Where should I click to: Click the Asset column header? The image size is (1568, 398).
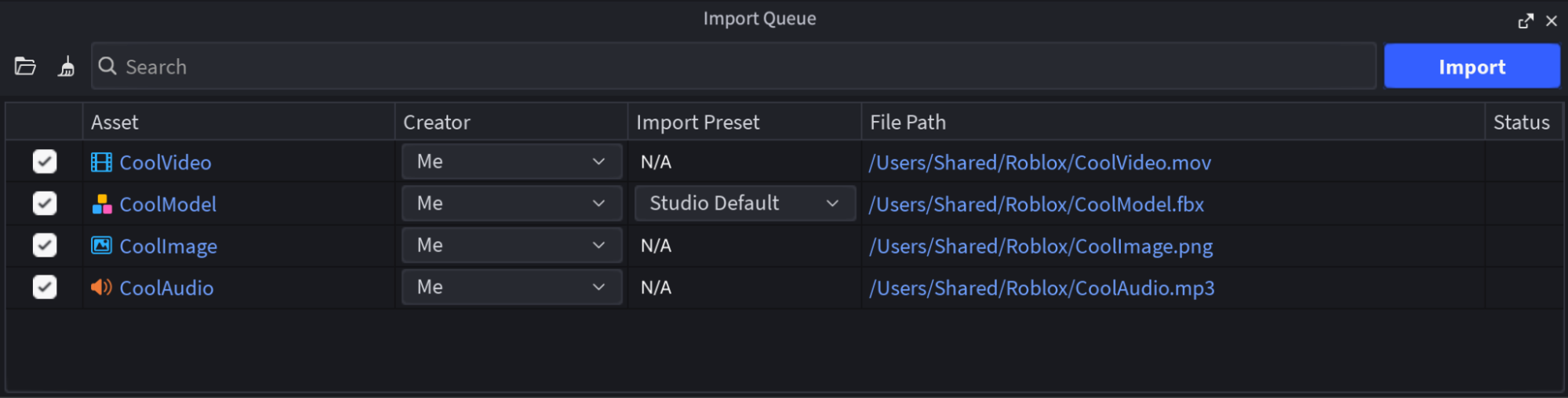(115, 122)
